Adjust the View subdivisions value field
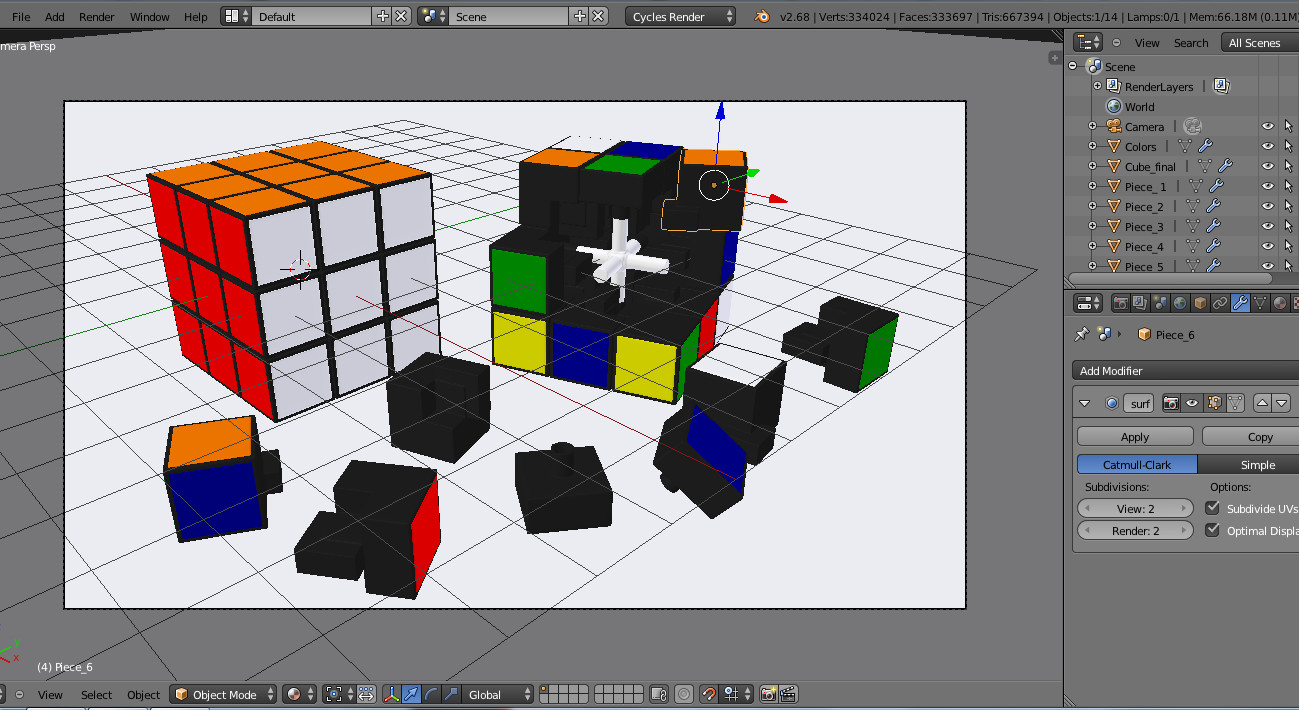The width and height of the screenshot is (1299, 710). [1135, 509]
